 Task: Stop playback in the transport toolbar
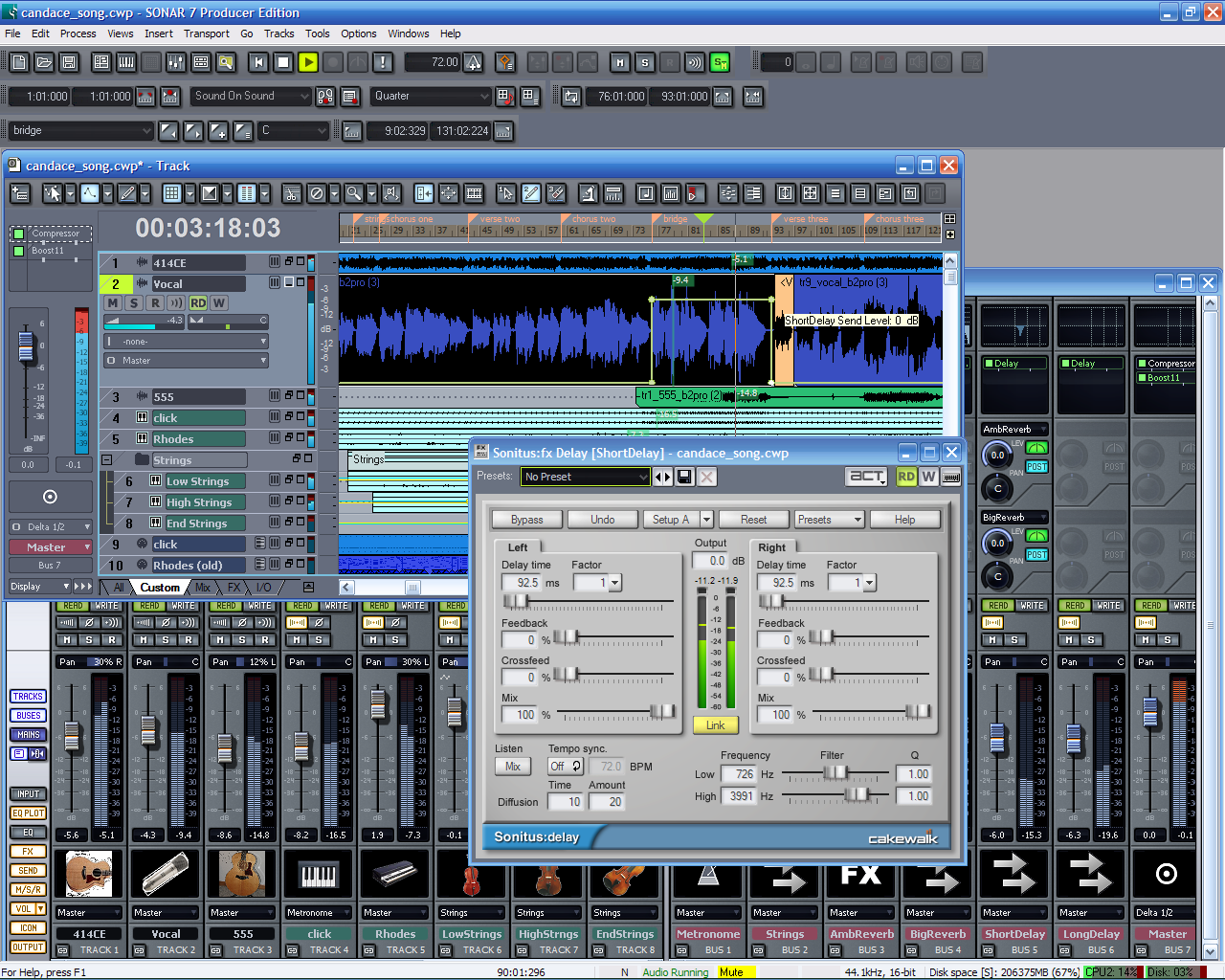pyautogui.click(x=283, y=62)
